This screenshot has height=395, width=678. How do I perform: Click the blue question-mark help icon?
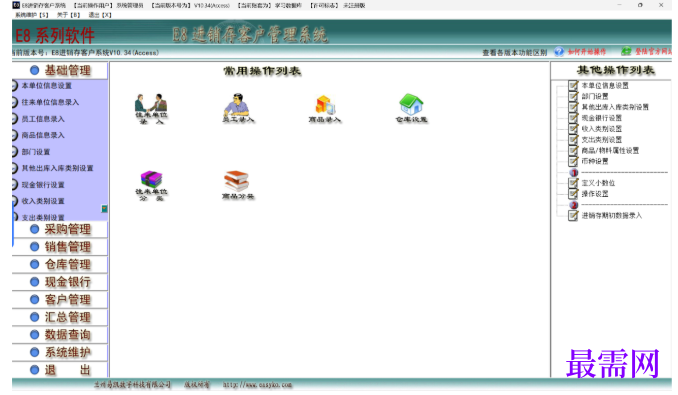(559, 52)
